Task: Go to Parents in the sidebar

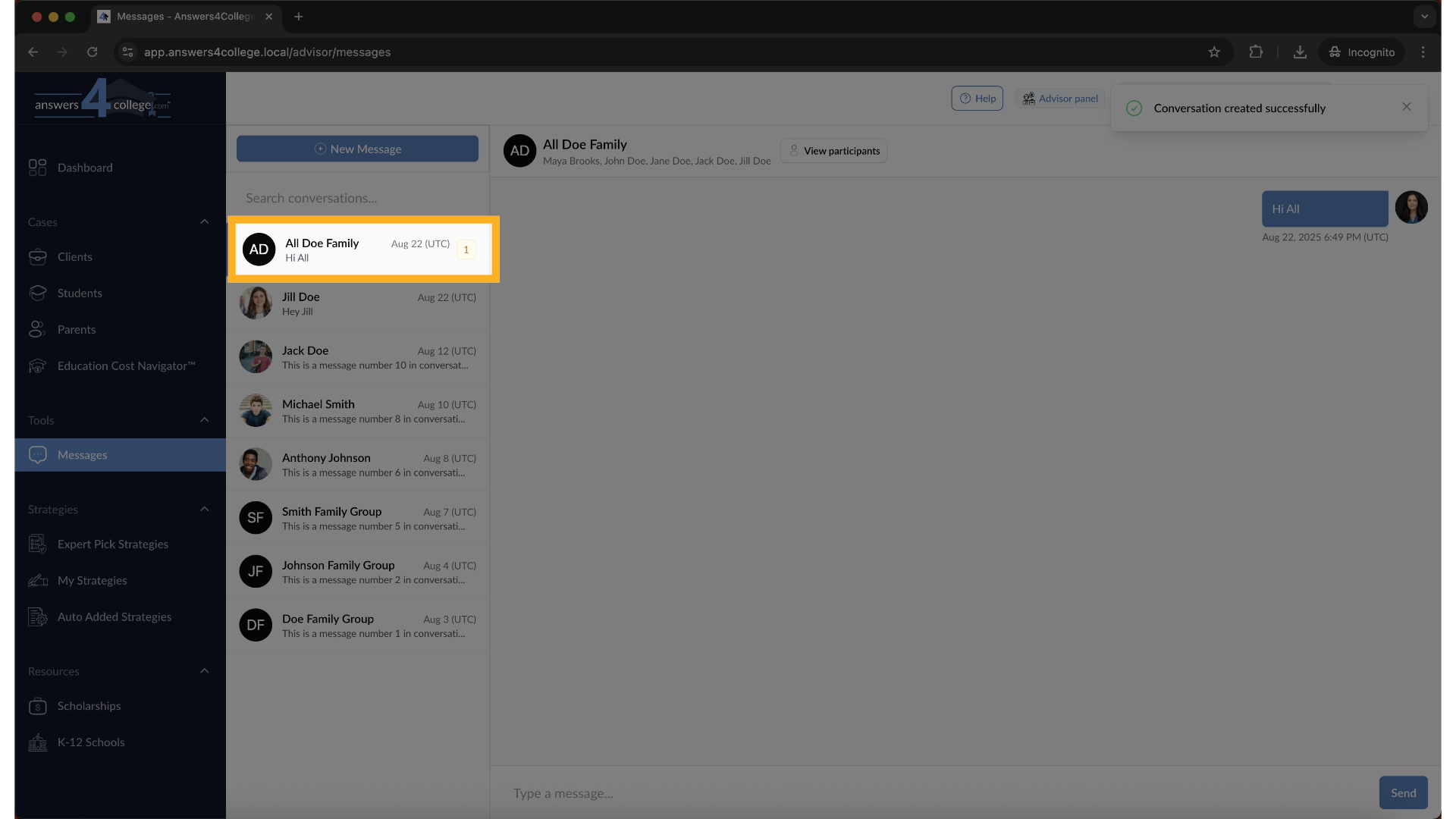Action: 76,330
